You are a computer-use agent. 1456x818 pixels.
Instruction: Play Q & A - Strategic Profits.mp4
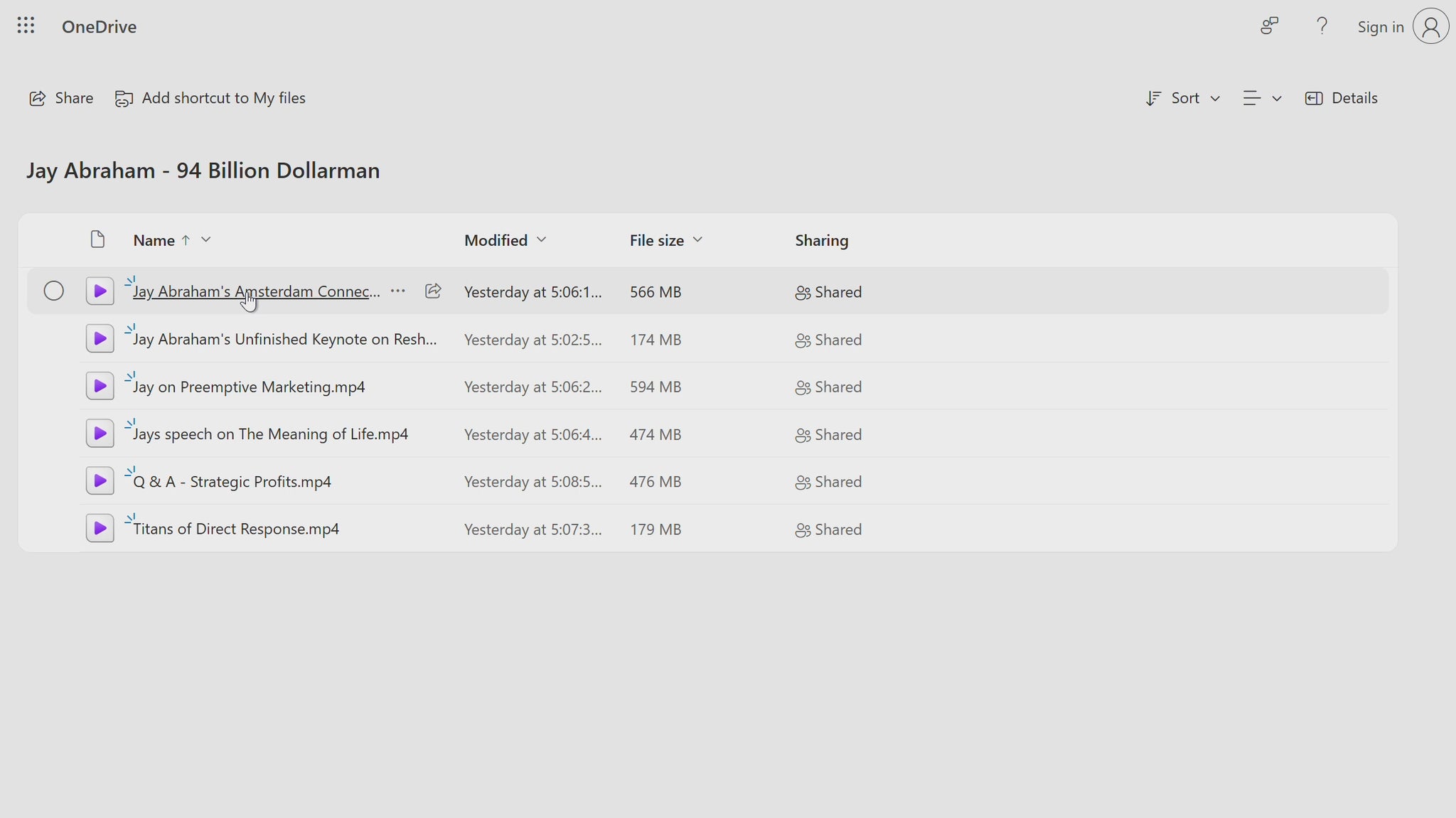pos(100,480)
